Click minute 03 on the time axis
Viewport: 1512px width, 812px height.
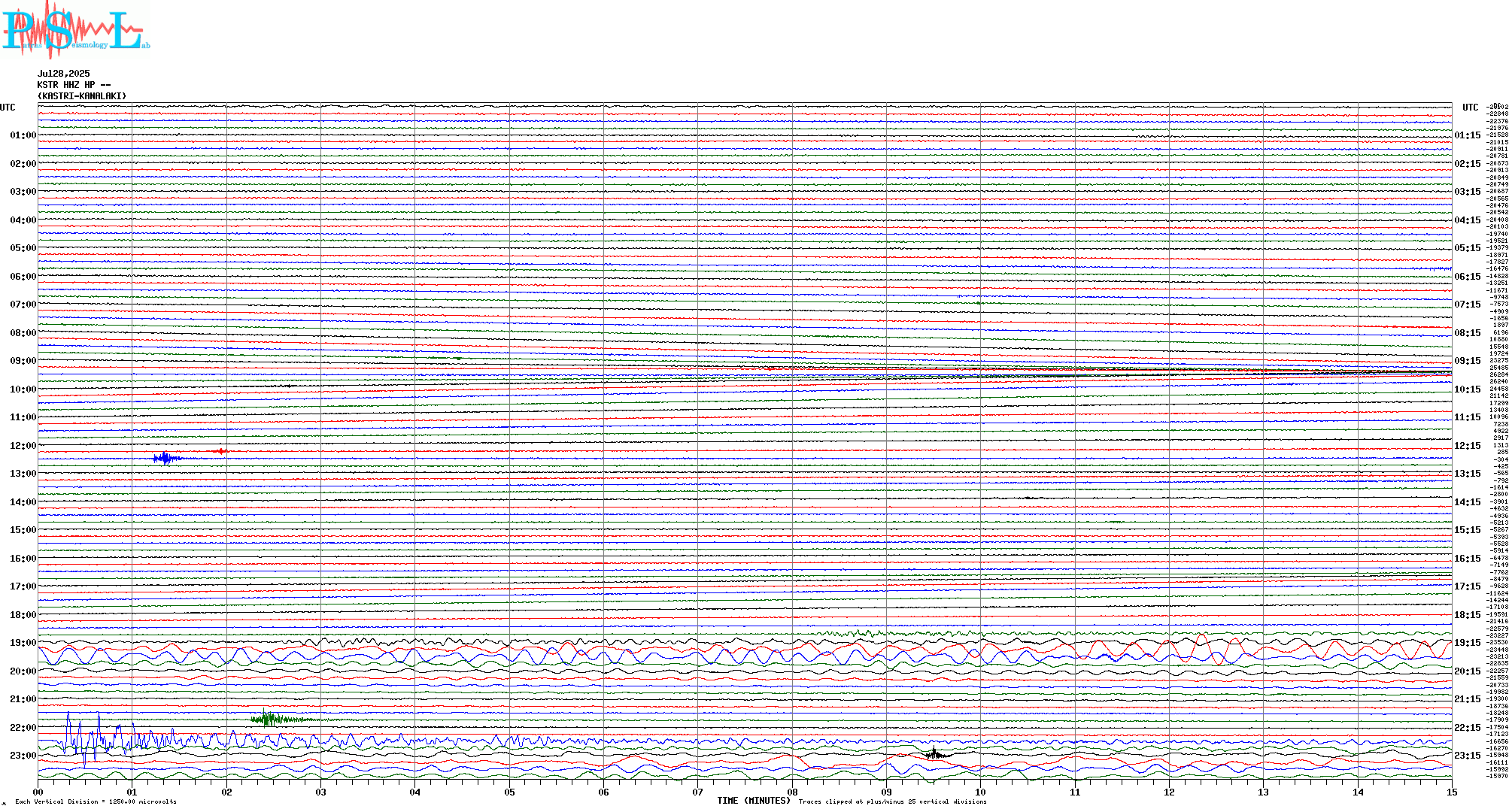(320, 792)
